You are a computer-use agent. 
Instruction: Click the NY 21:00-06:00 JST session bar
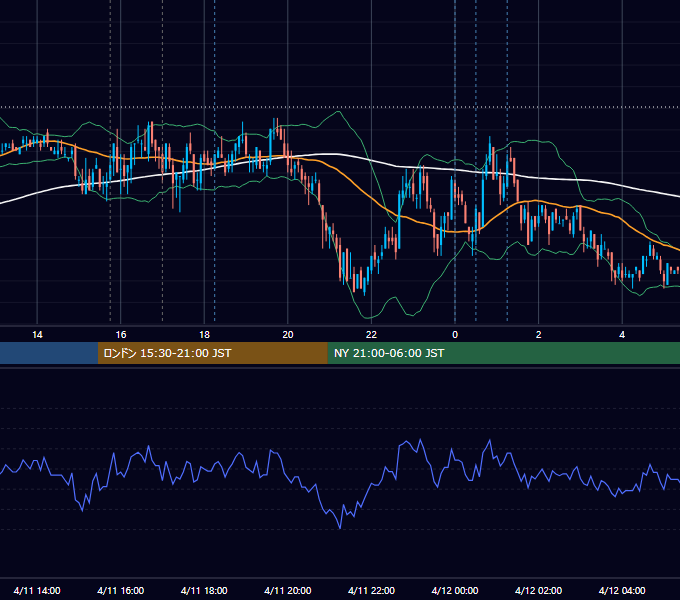pyautogui.click(x=503, y=353)
